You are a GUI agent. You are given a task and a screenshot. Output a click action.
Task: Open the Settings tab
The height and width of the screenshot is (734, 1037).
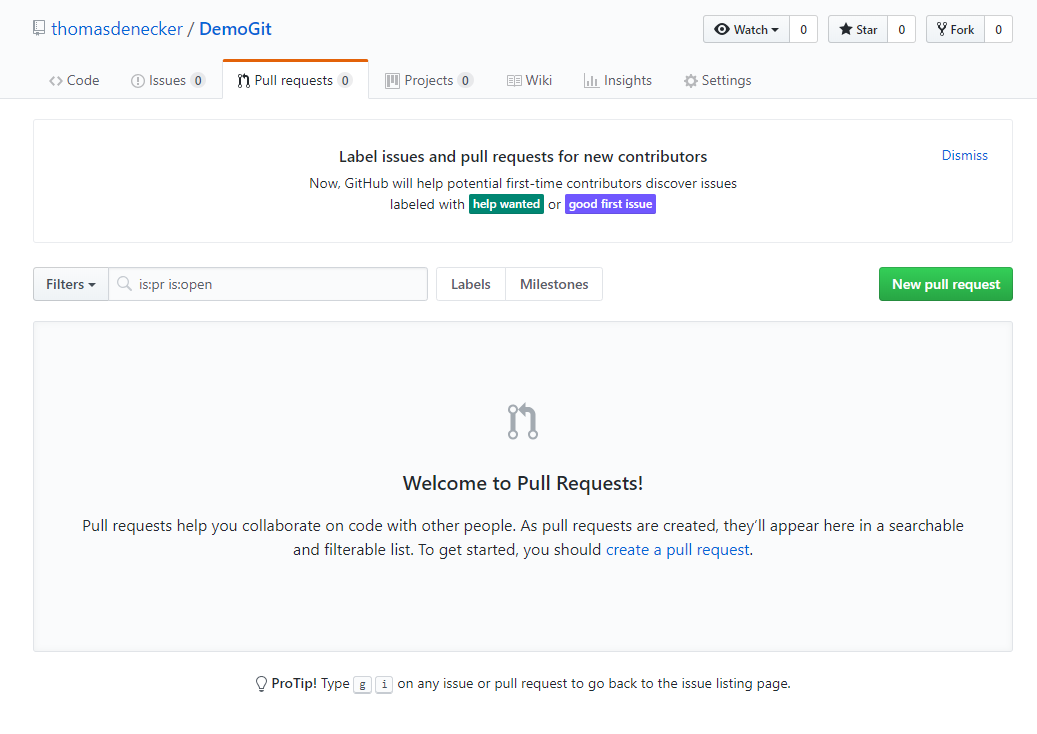pyautogui.click(x=718, y=81)
